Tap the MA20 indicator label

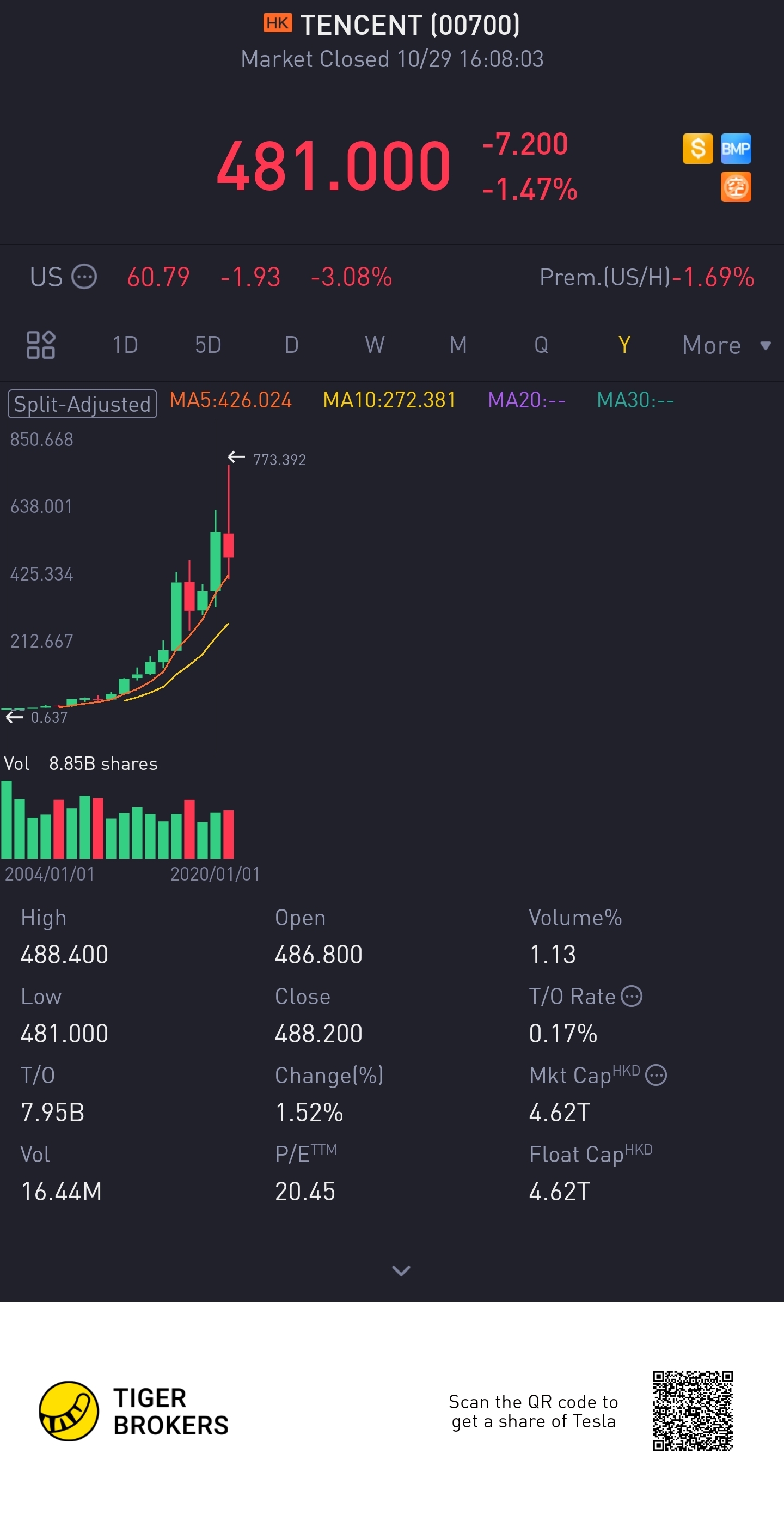tap(526, 400)
